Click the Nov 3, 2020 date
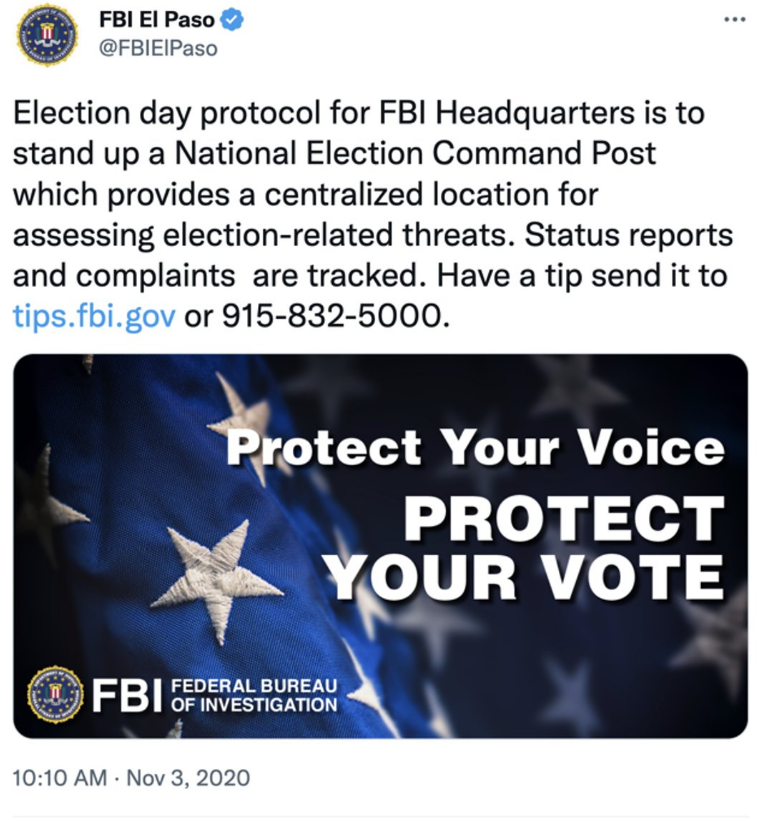764x821 pixels. click(x=188, y=778)
